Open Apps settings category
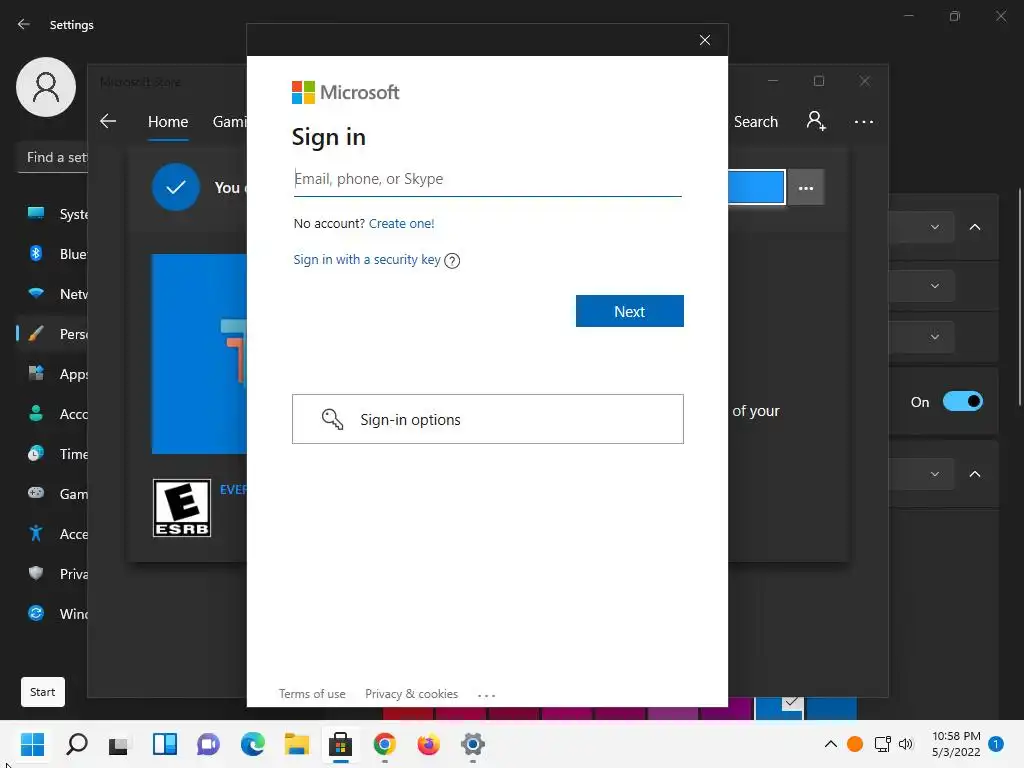1024x768 pixels. (x=52, y=374)
